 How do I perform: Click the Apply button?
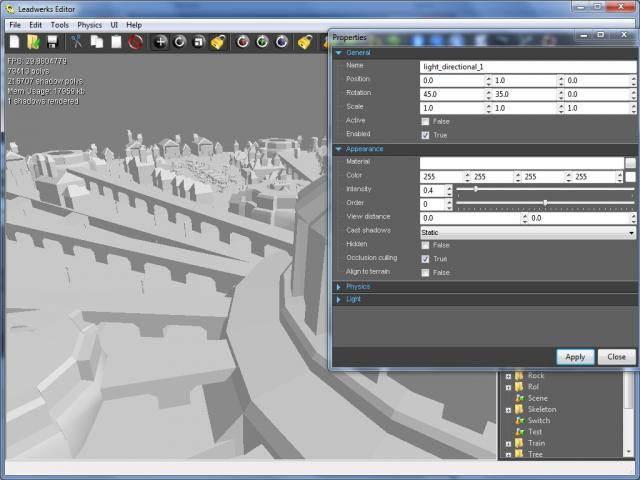[575, 356]
